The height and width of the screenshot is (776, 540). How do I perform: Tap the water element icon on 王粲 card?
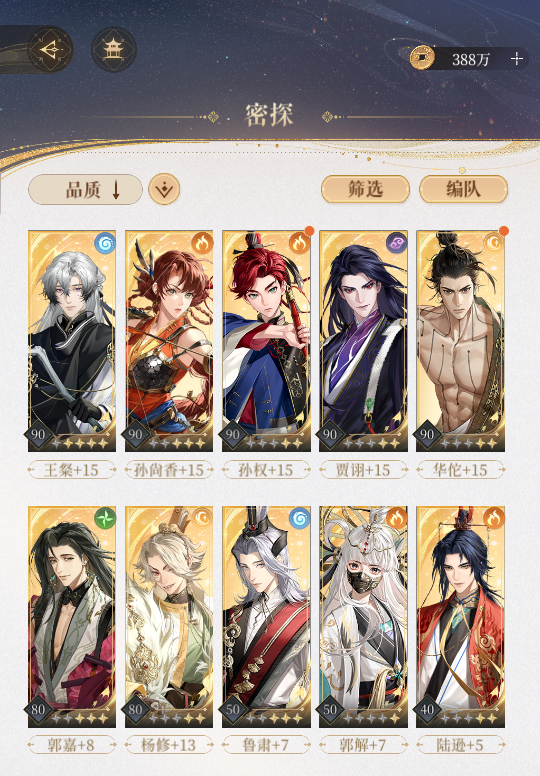coord(105,243)
